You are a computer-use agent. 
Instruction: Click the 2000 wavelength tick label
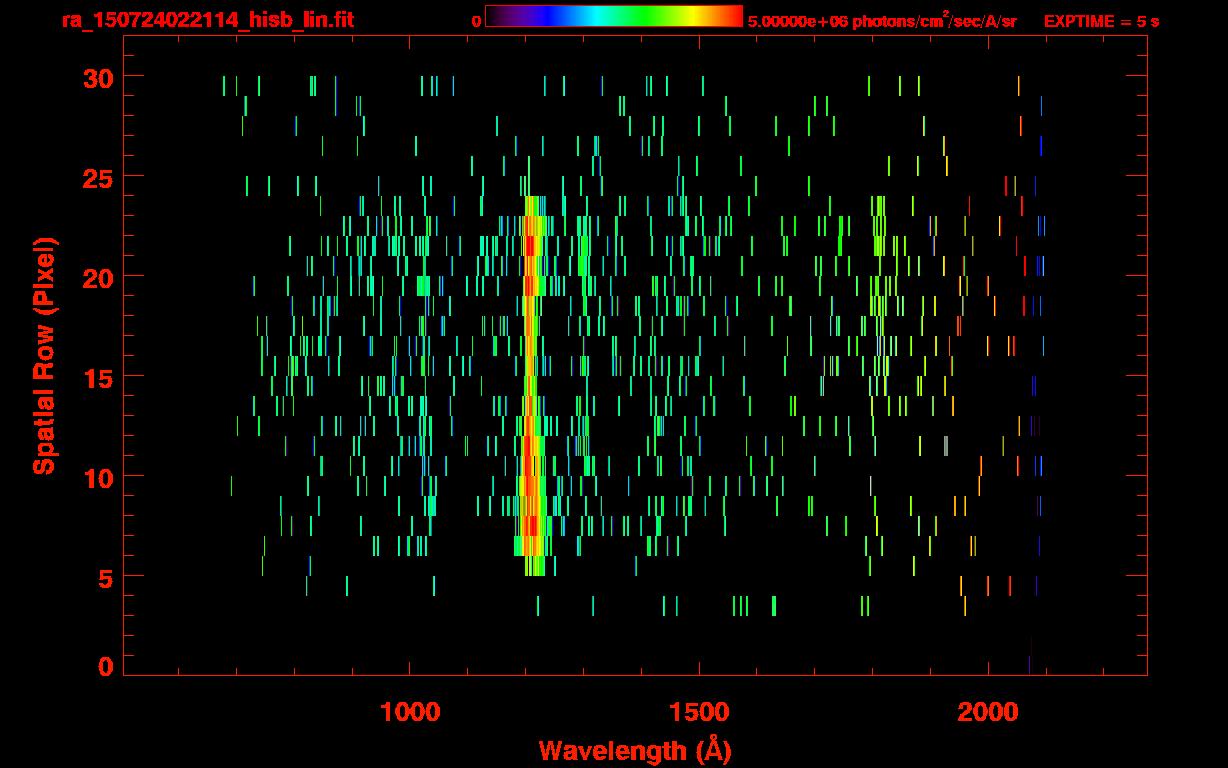988,711
